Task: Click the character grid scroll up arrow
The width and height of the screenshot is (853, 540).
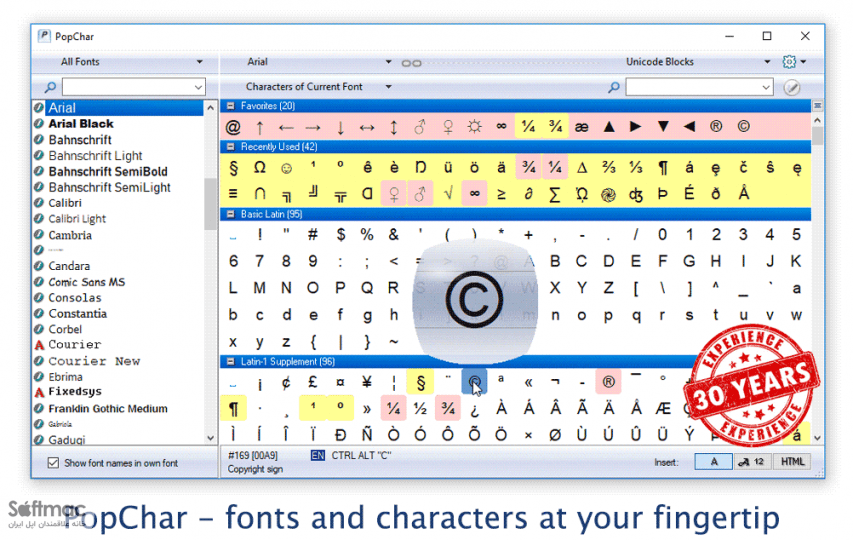Action: (817, 120)
